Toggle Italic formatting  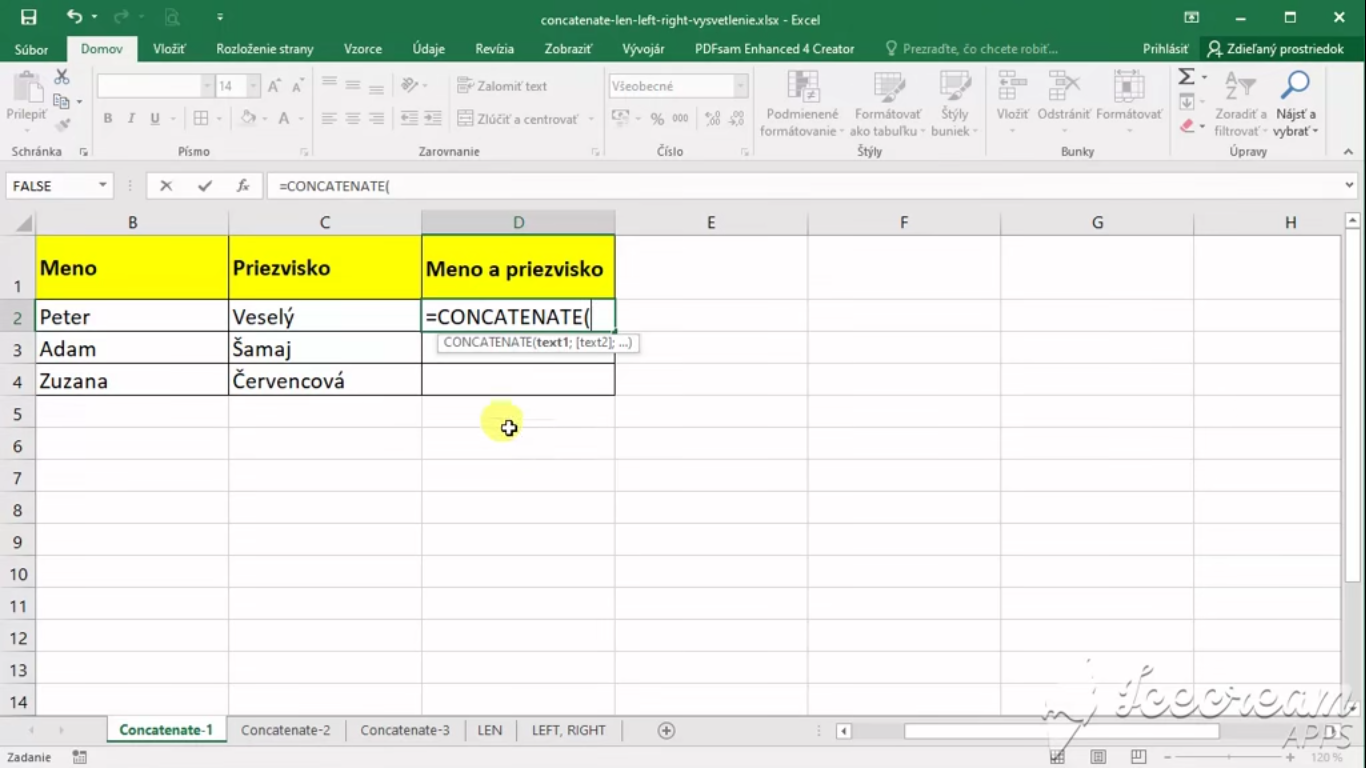tap(131, 119)
